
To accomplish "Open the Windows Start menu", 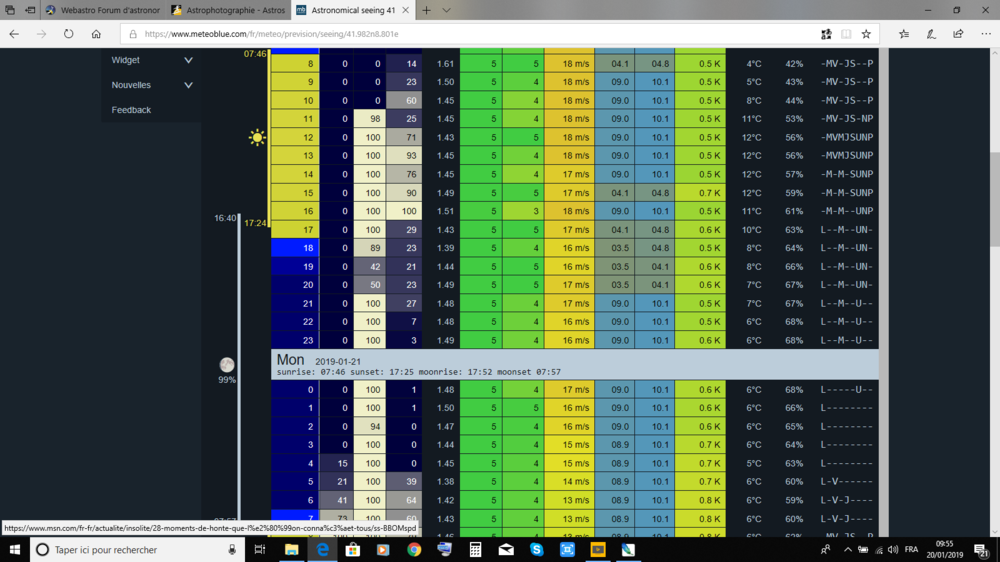I will point(15,549).
